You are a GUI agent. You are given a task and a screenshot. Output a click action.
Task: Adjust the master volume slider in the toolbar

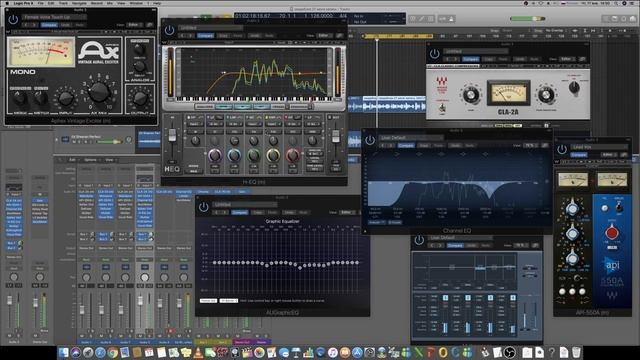(527, 19)
